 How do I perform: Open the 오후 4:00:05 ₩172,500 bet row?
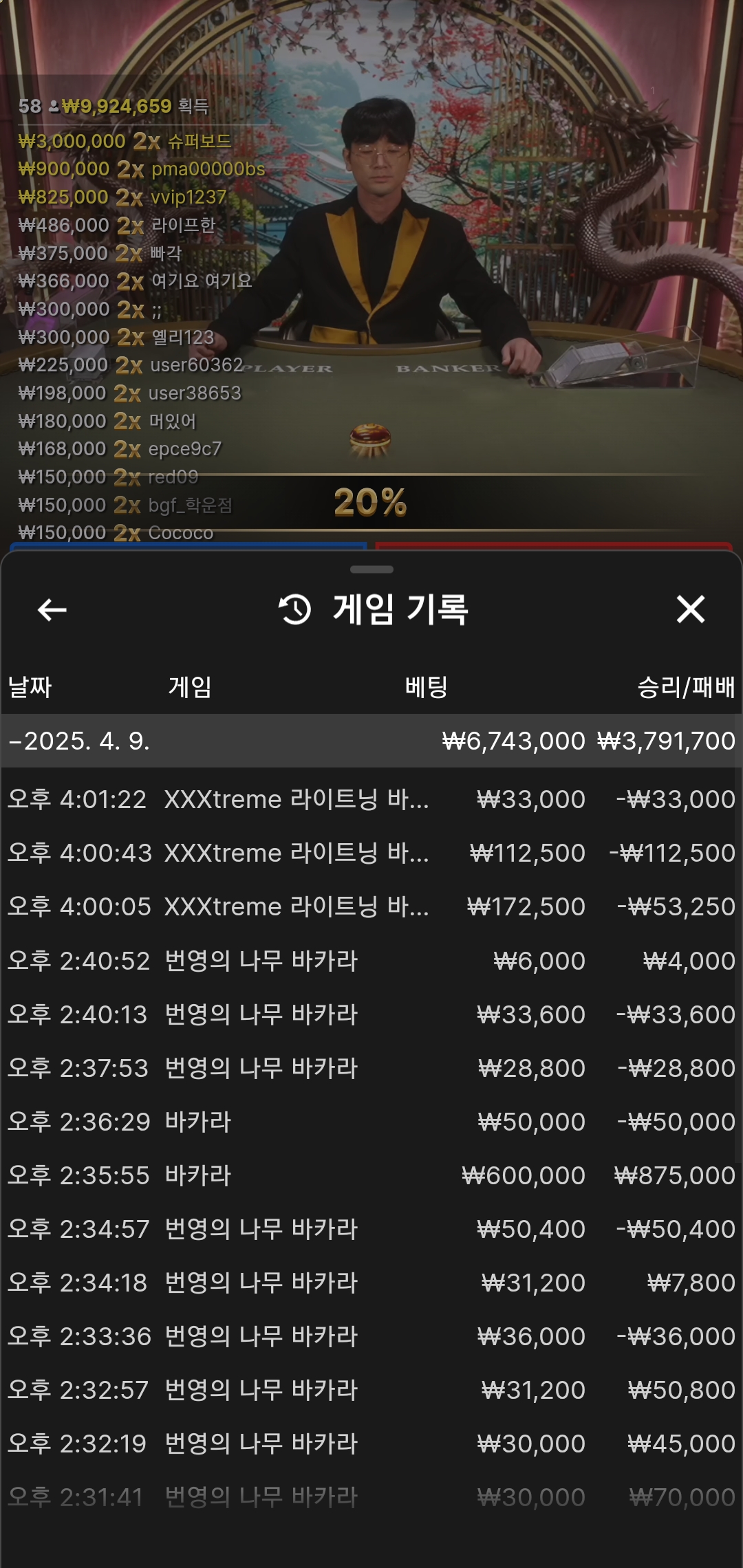point(371,906)
